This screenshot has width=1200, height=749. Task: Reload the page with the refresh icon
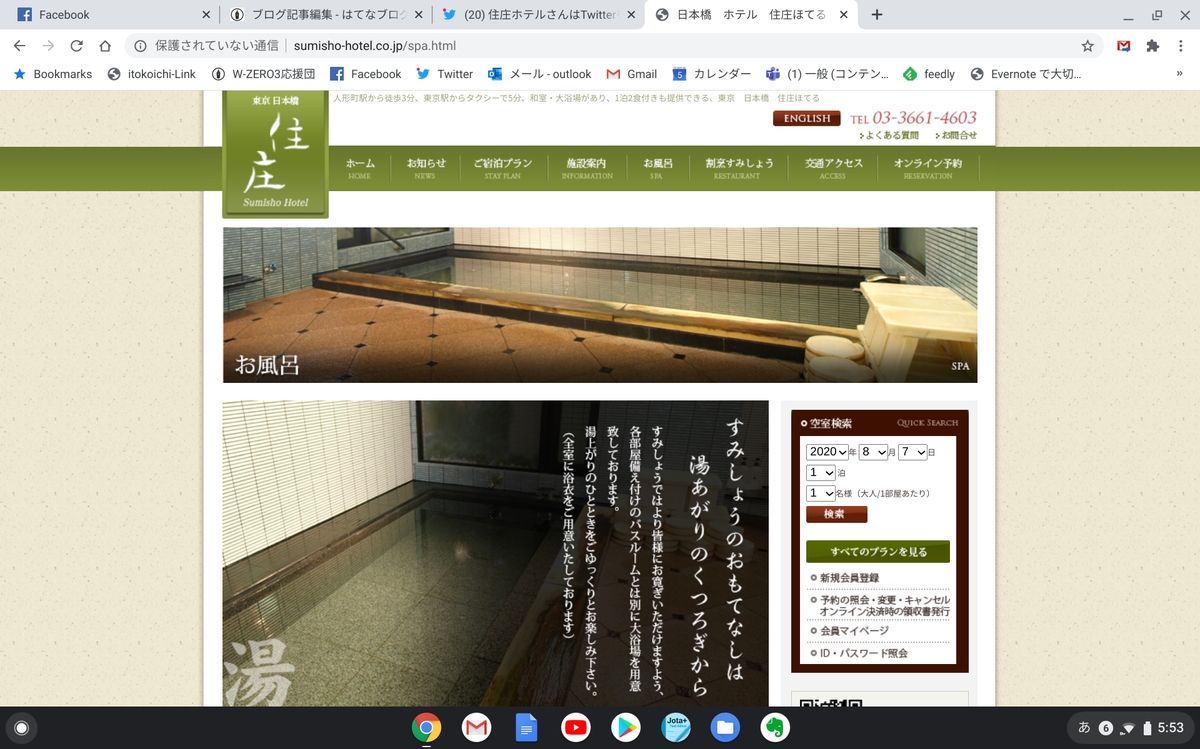77,46
